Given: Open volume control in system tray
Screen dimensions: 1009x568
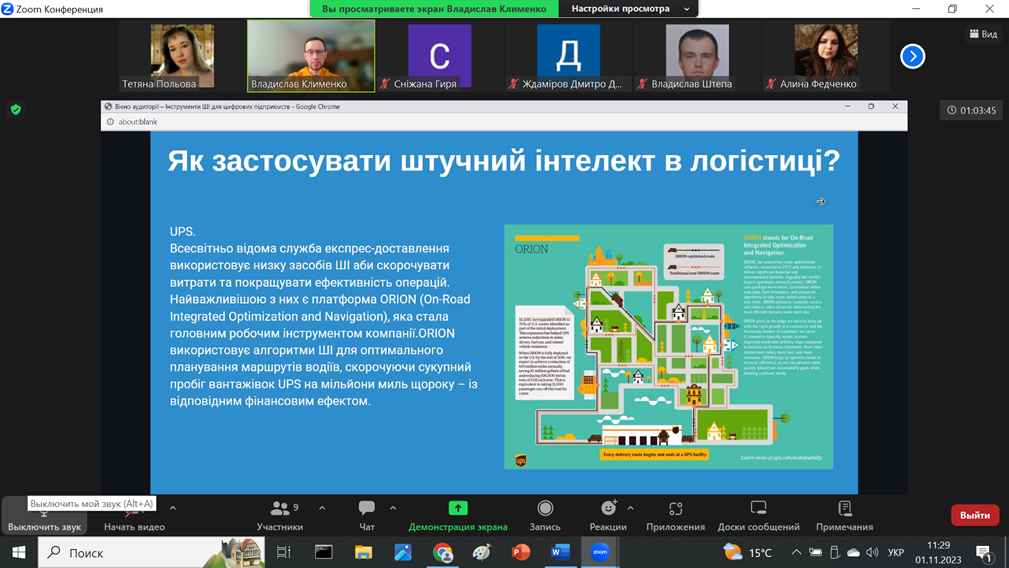Looking at the screenshot, I should point(872,553).
